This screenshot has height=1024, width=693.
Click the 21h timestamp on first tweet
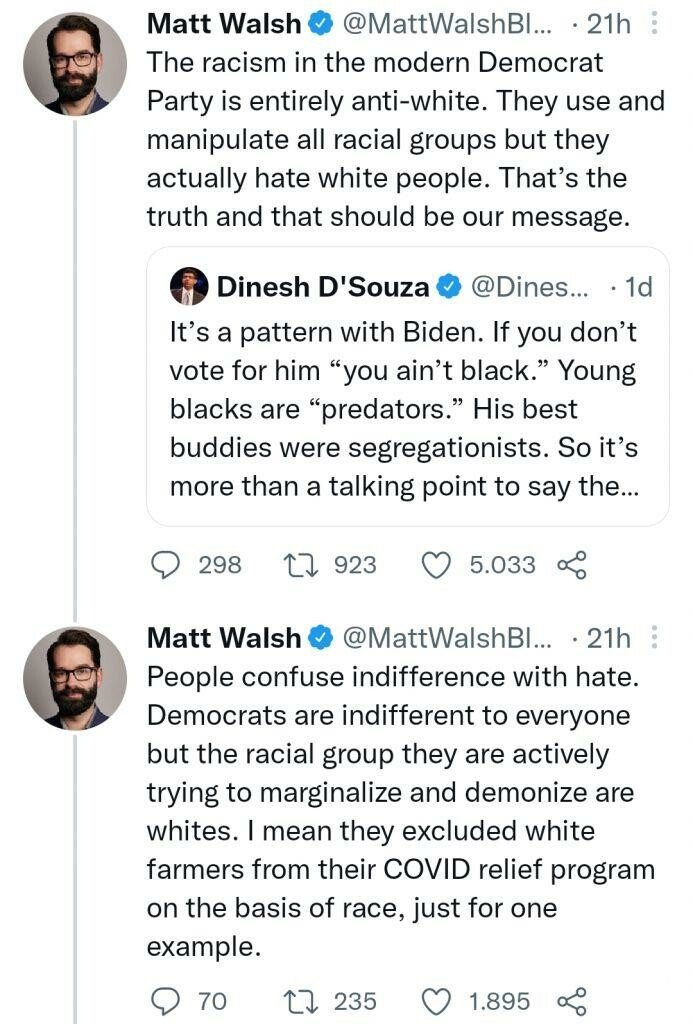coord(608,24)
